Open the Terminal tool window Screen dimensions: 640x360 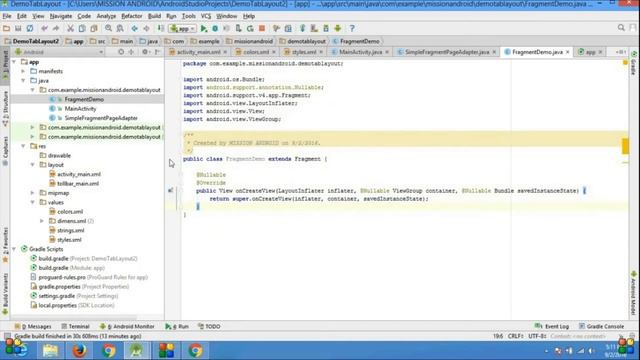[76, 327]
